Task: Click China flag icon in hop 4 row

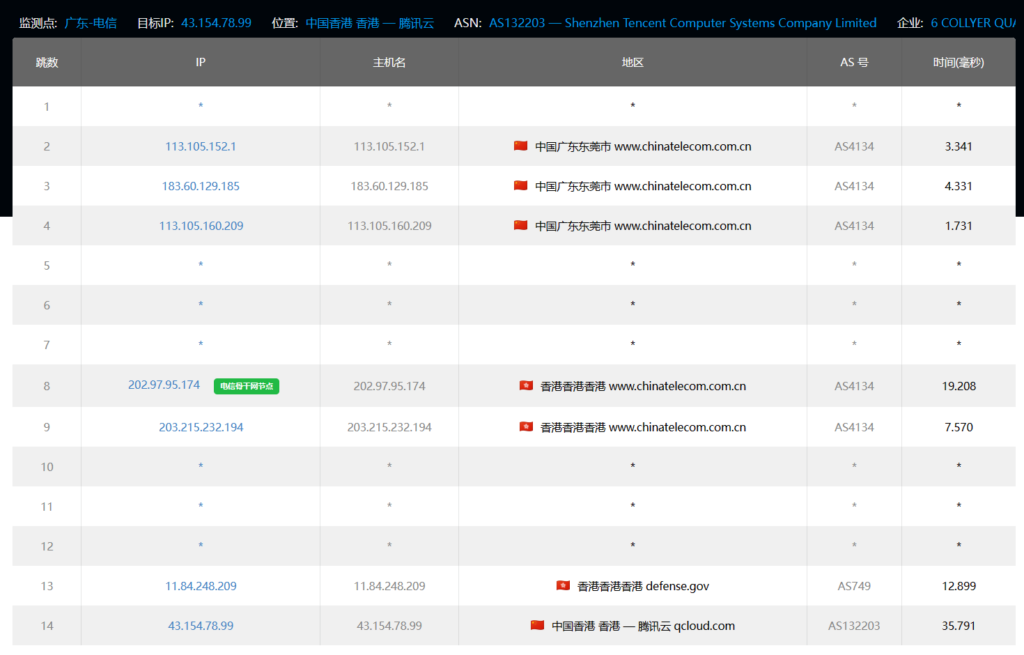Action: coord(520,226)
